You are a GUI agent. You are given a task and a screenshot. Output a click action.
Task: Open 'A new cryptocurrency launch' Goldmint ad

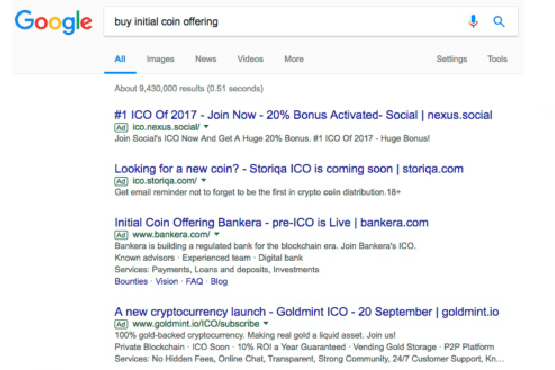click(307, 312)
